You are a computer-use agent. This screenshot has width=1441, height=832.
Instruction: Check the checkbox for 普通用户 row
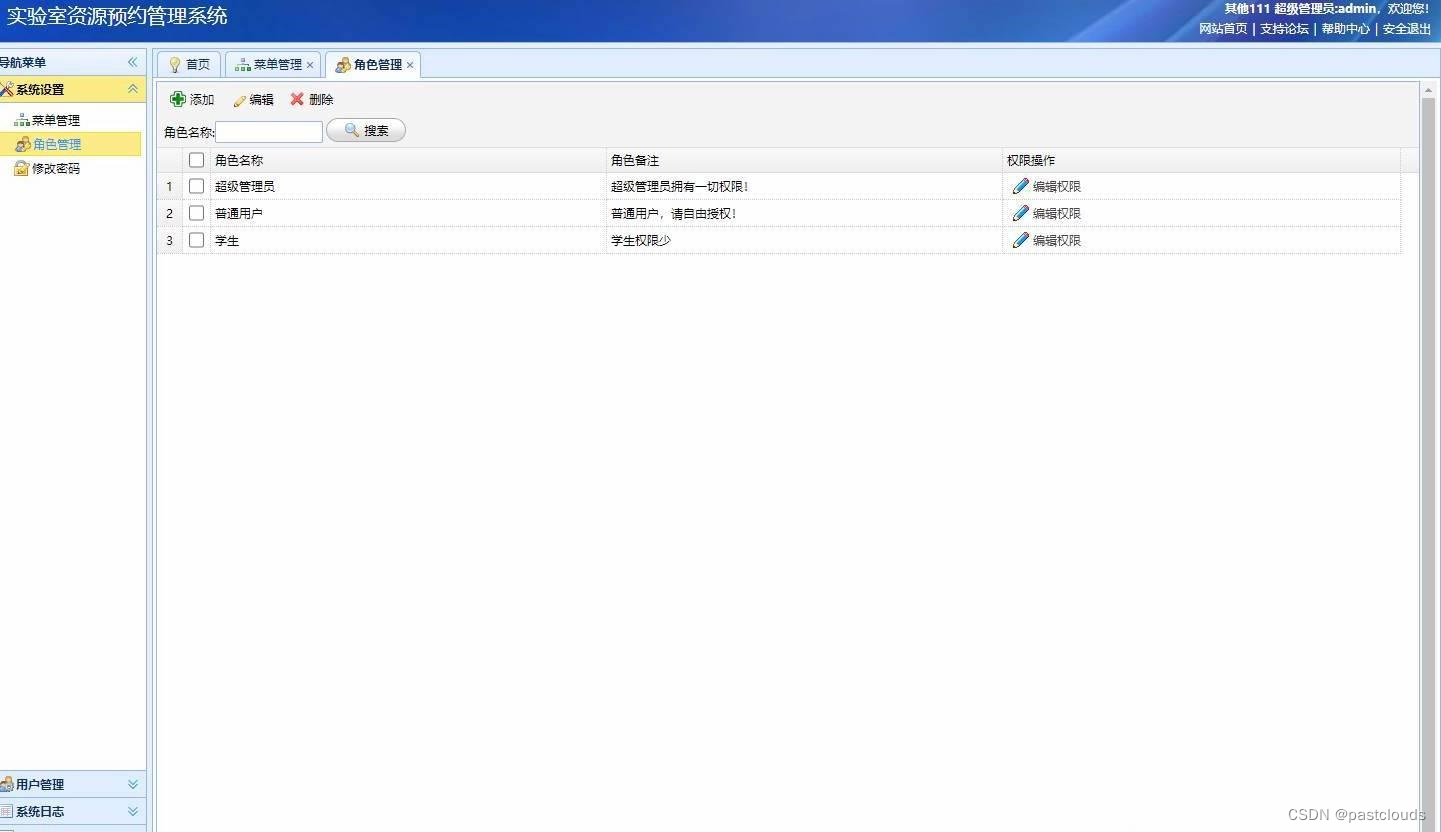196,213
